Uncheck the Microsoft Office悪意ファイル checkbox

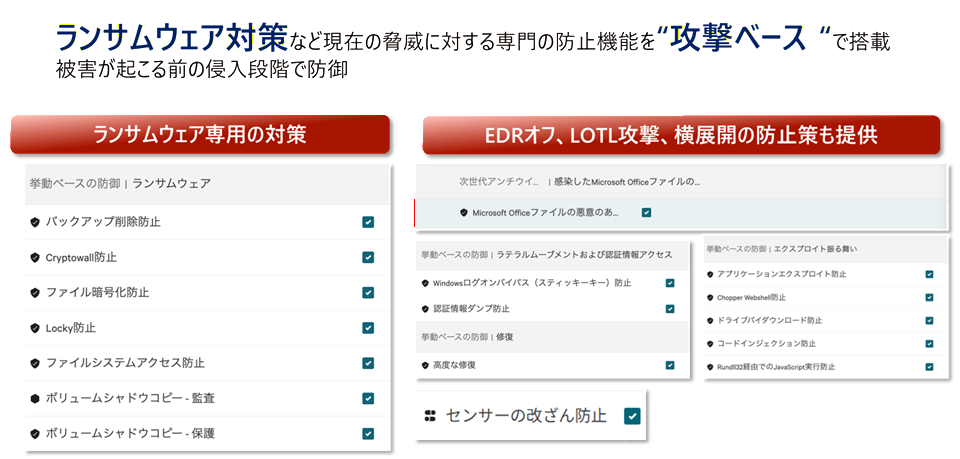click(646, 212)
